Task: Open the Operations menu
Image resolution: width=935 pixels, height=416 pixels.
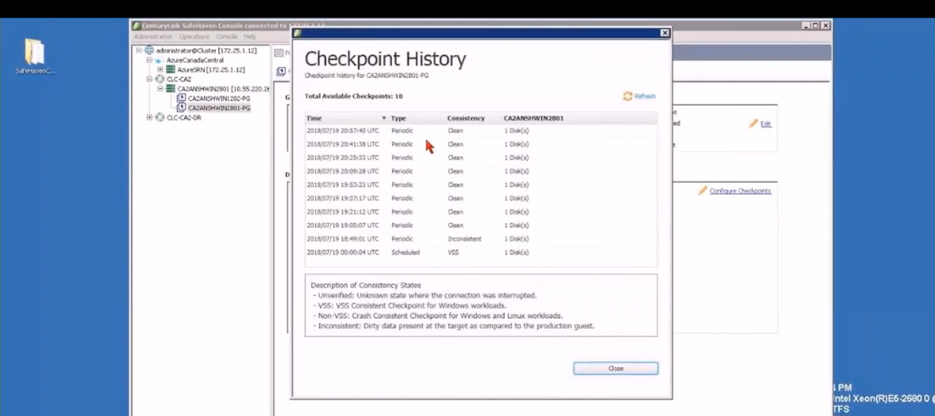Action: (194, 36)
